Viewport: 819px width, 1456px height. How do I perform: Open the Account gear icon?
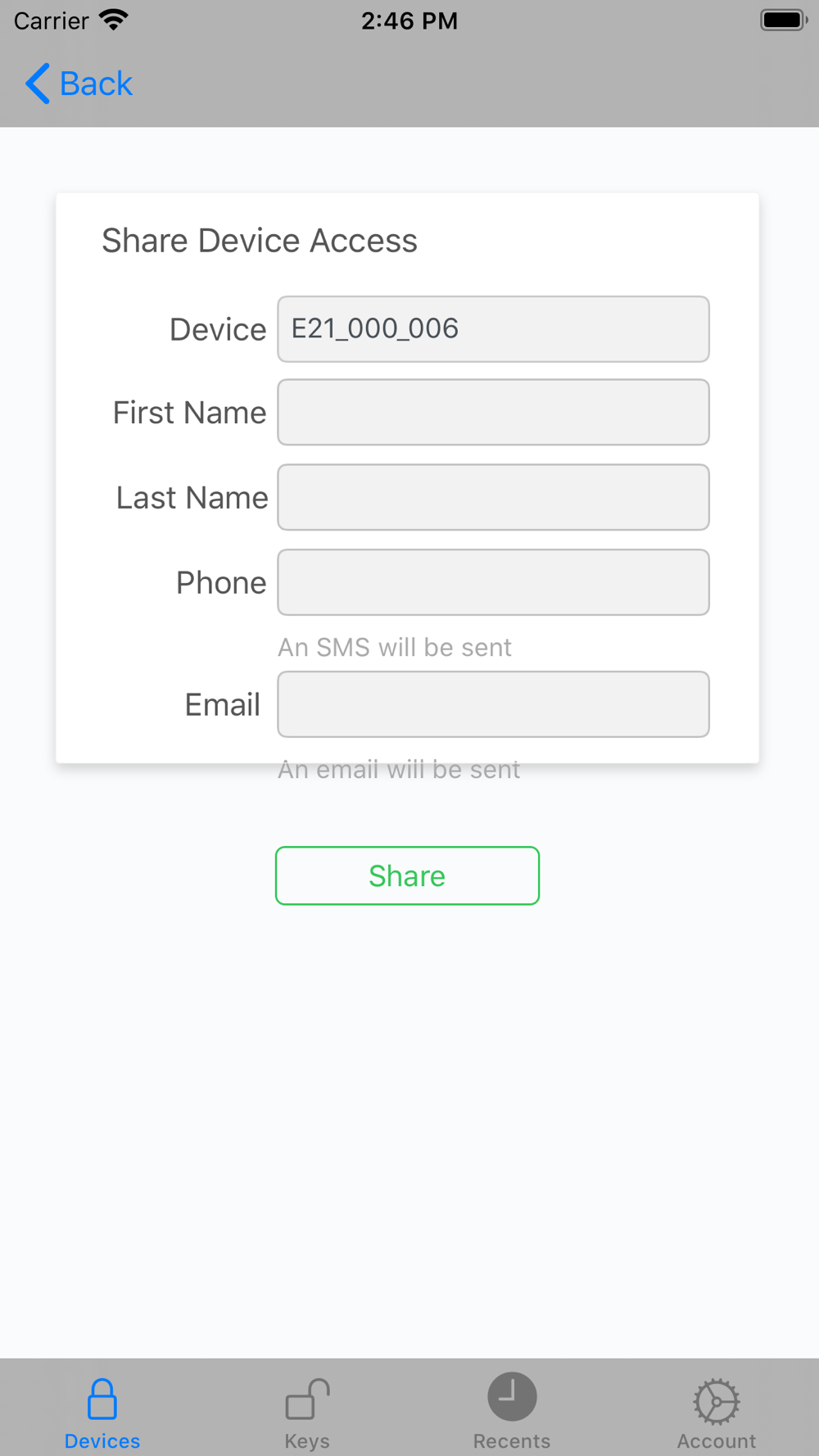[717, 1401]
